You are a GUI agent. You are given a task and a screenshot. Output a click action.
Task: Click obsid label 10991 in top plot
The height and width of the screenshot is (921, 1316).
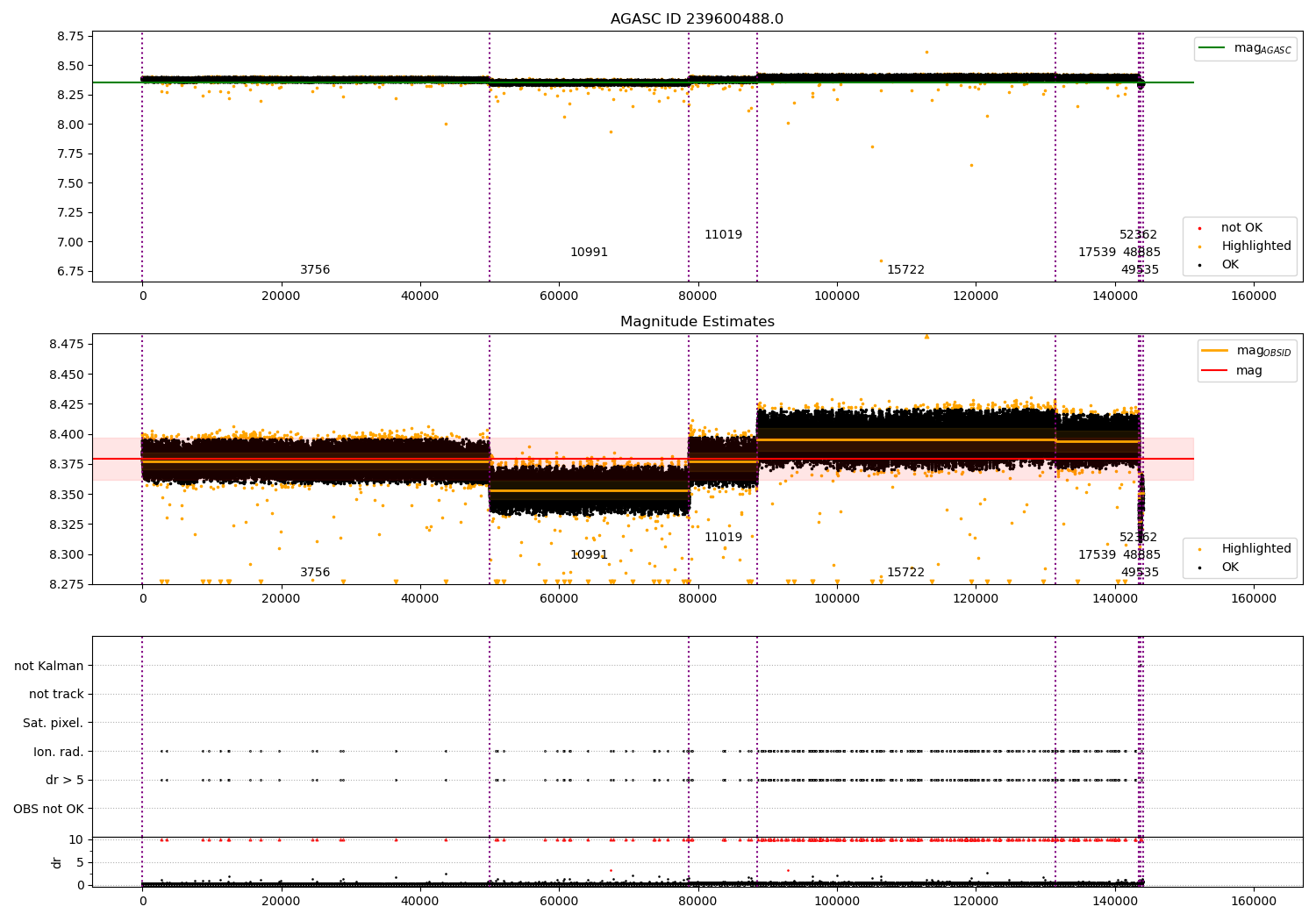(x=589, y=253)
